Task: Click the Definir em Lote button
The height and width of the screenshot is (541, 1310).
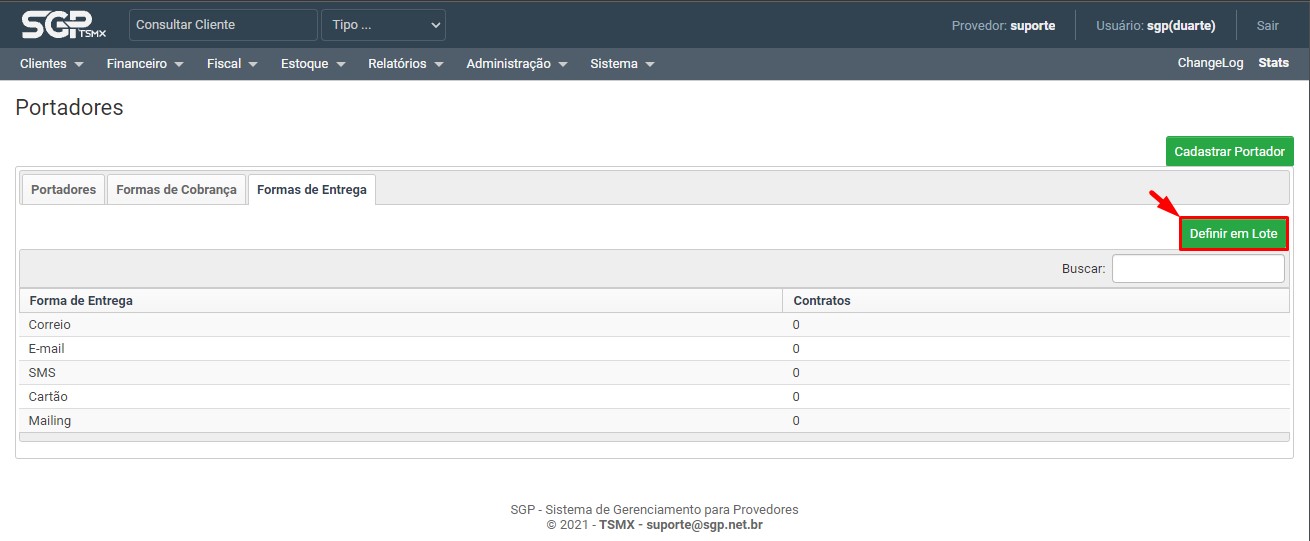Action: tap(1233, 234)
